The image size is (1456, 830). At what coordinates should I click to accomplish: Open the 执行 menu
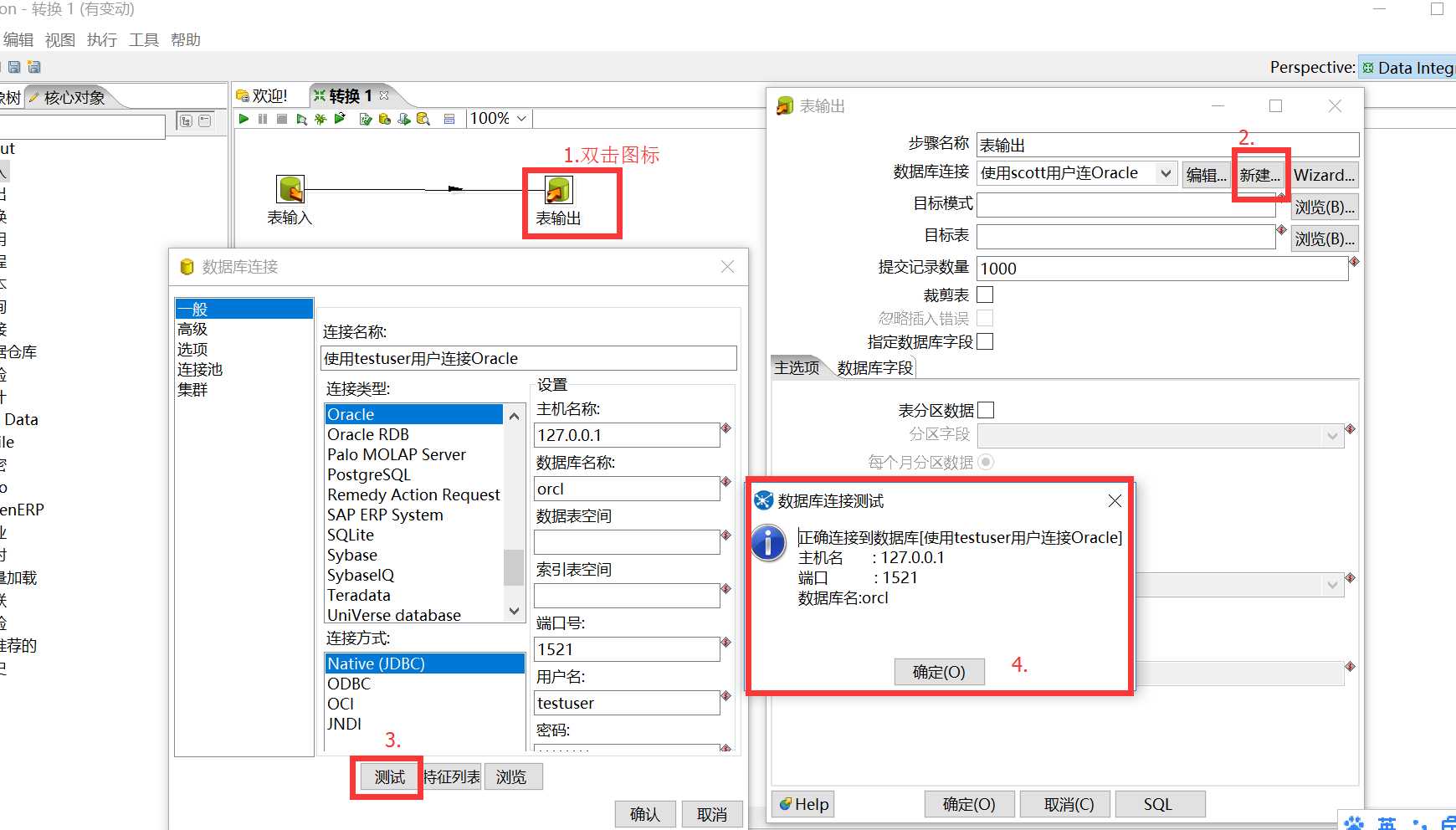pos(102,40)
